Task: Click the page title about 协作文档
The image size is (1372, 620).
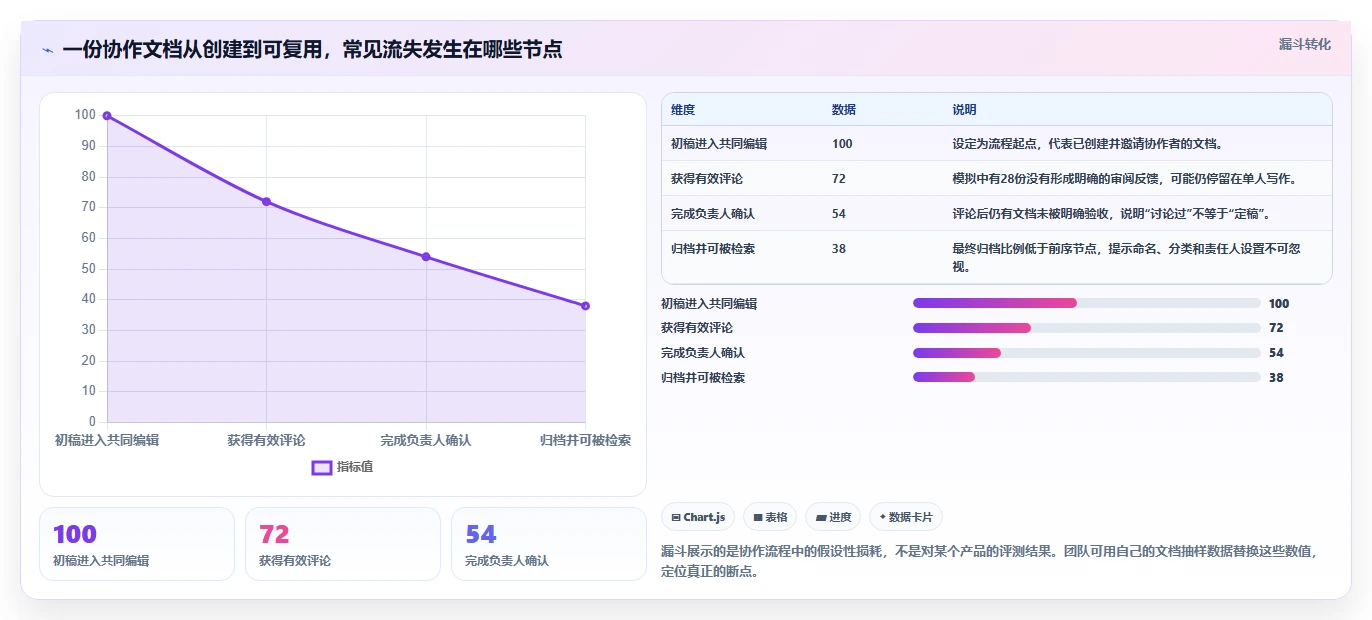Action: tap(312, 50)
